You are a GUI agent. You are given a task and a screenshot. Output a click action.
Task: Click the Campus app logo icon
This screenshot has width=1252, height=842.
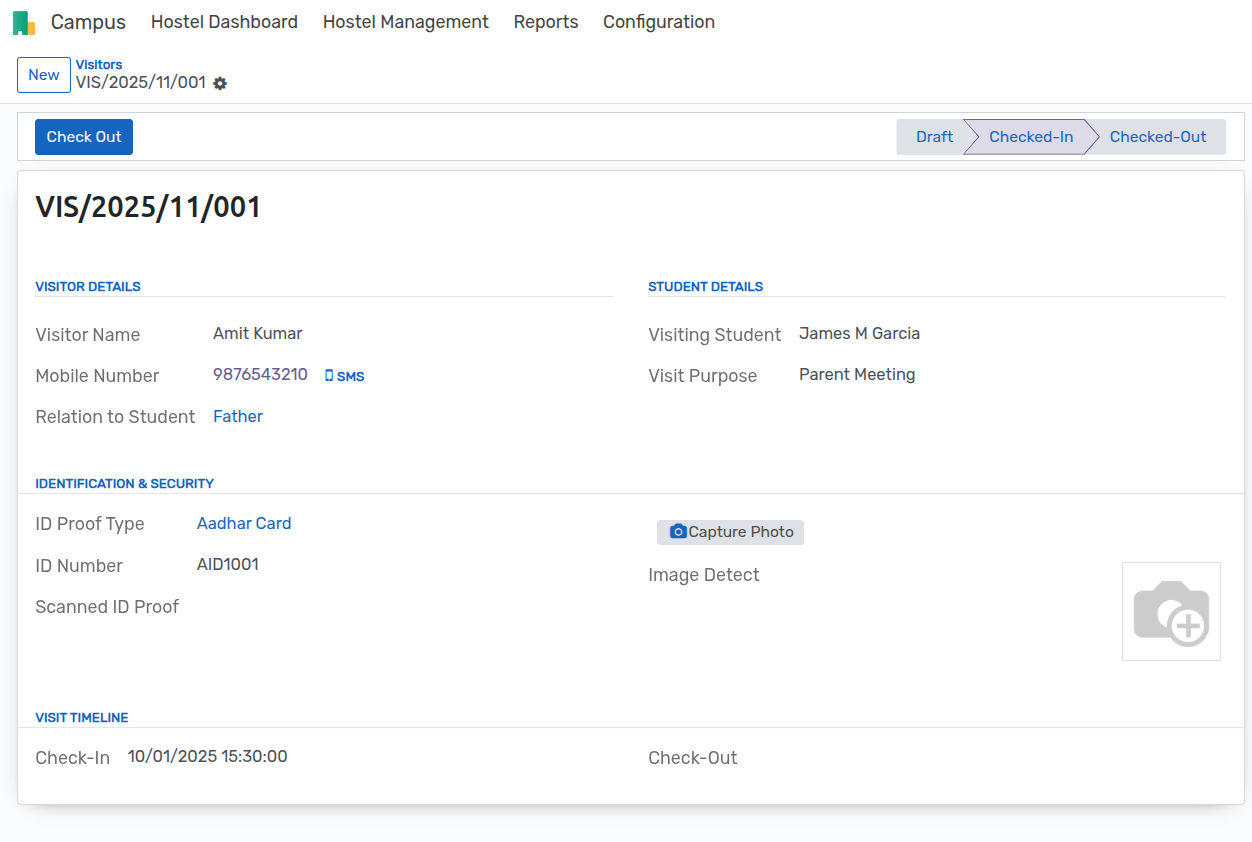[24, 22]
